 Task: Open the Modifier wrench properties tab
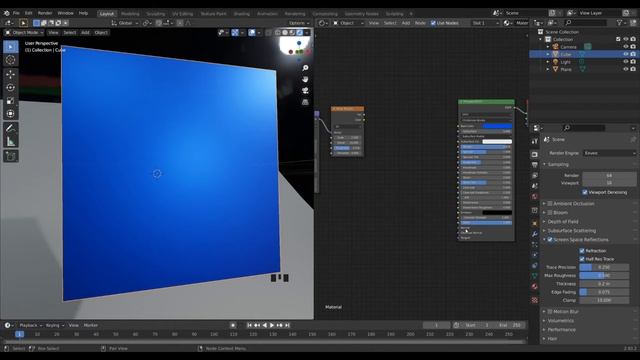[535, 234]
